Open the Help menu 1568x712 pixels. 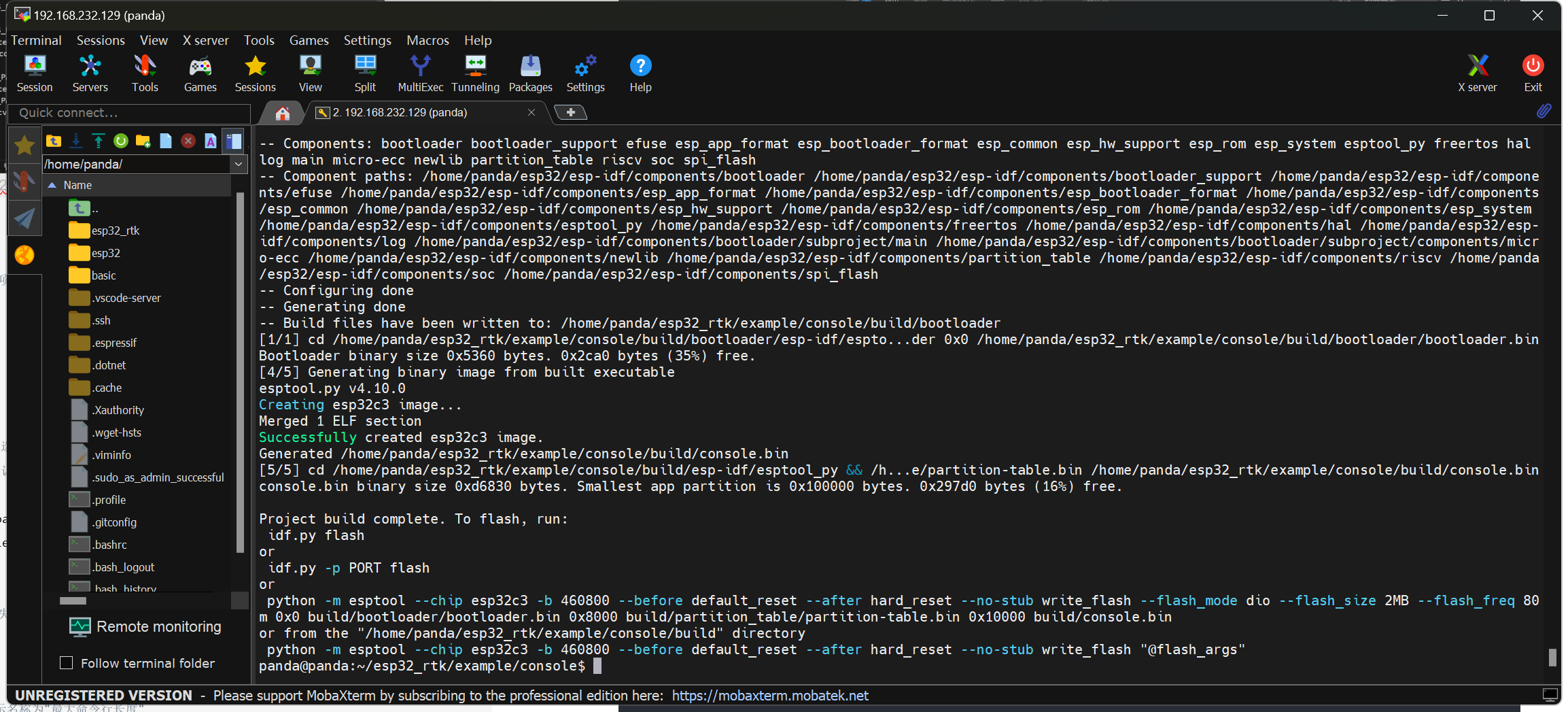point(478,40)
